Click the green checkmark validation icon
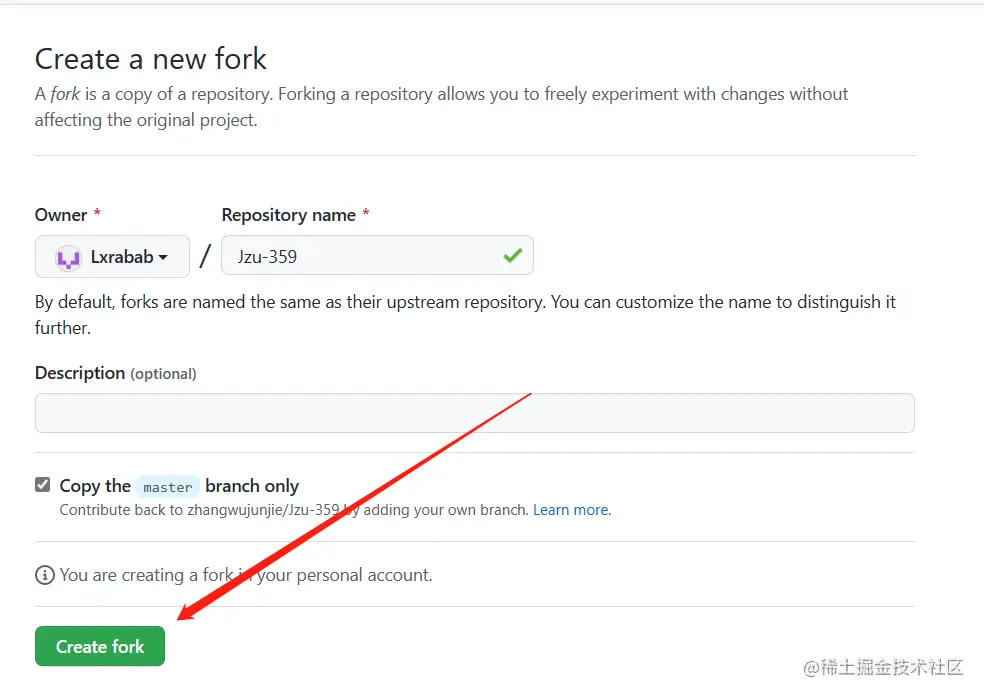The image size is (984, 698). [513, 256]
